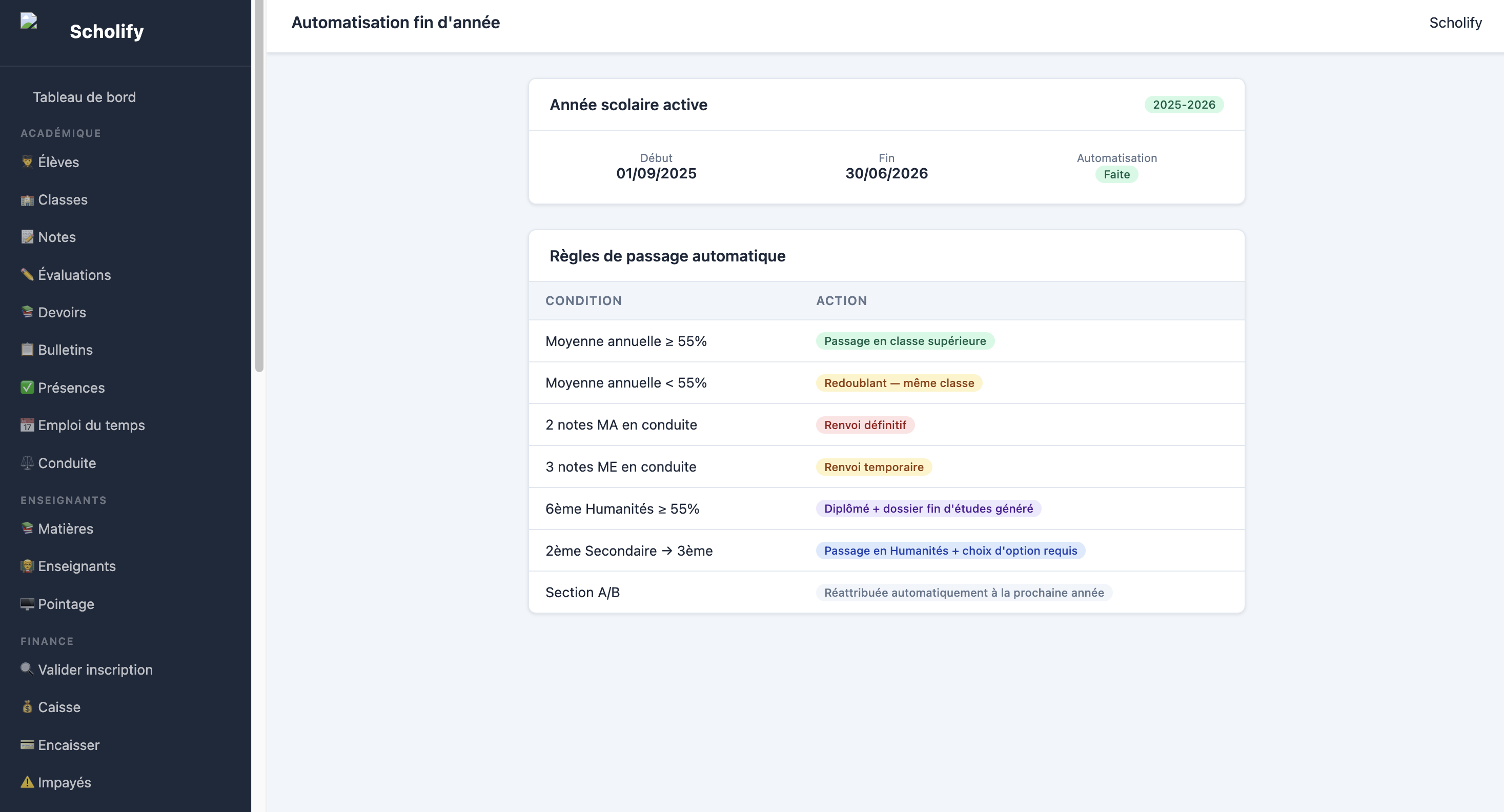Click the Conduite scales icon
This screenshot has height=812, width=1504.
click(x=28, y=463)
